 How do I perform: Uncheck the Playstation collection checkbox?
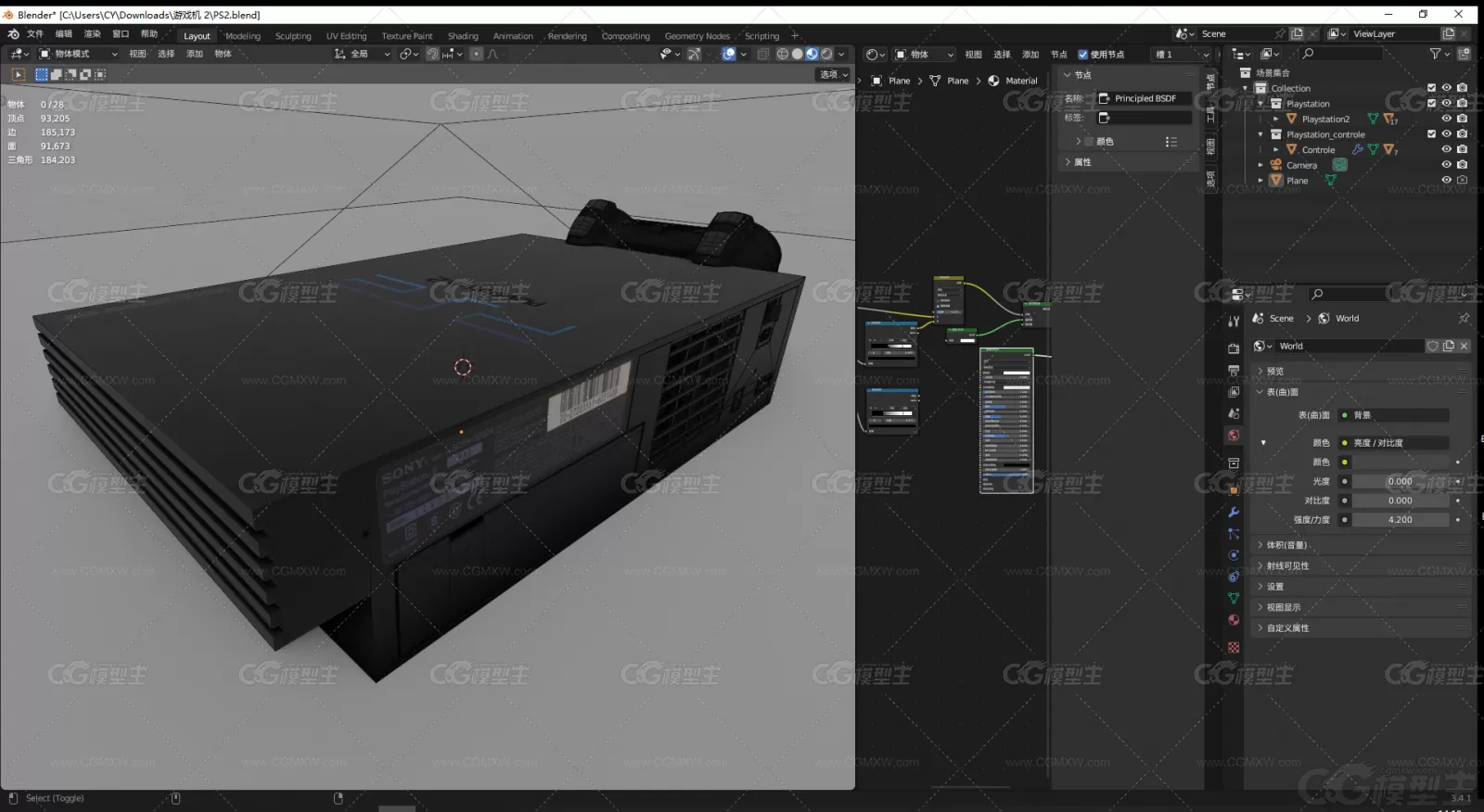tap(1431, 103)
